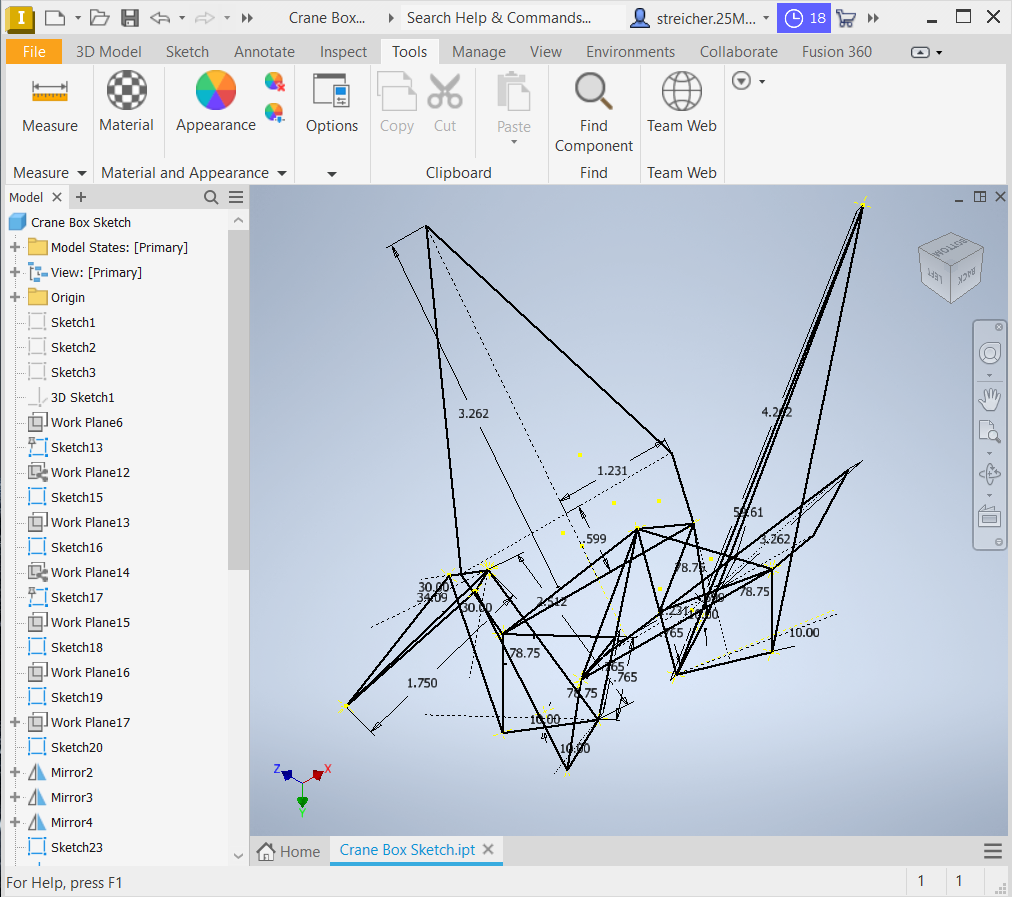Screen dimensions: 1012x897
Task: Search the model browser
Action: pos(211,197)
